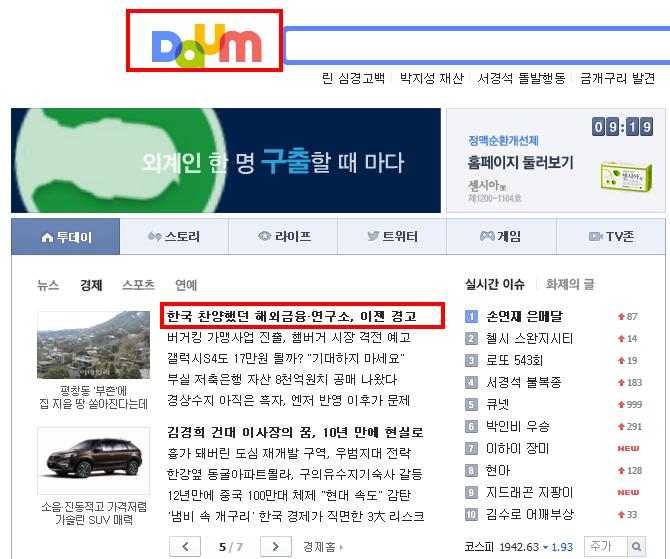670x559 pixels.
Task: Focus the main Daum search box
Action: coord(477,45)
